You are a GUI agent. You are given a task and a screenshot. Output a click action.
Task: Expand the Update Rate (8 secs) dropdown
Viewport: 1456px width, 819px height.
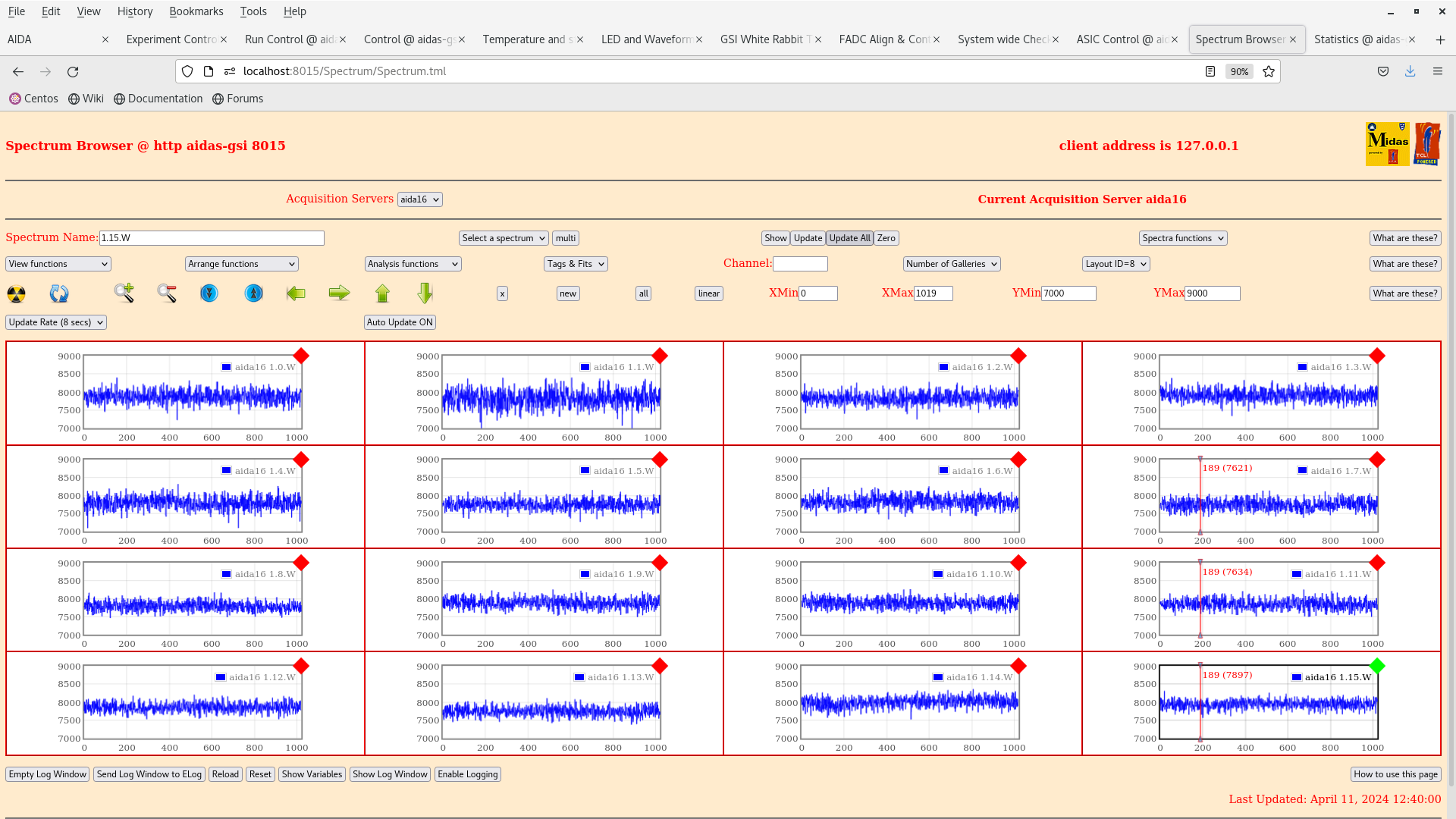click(x=56, y=322)
